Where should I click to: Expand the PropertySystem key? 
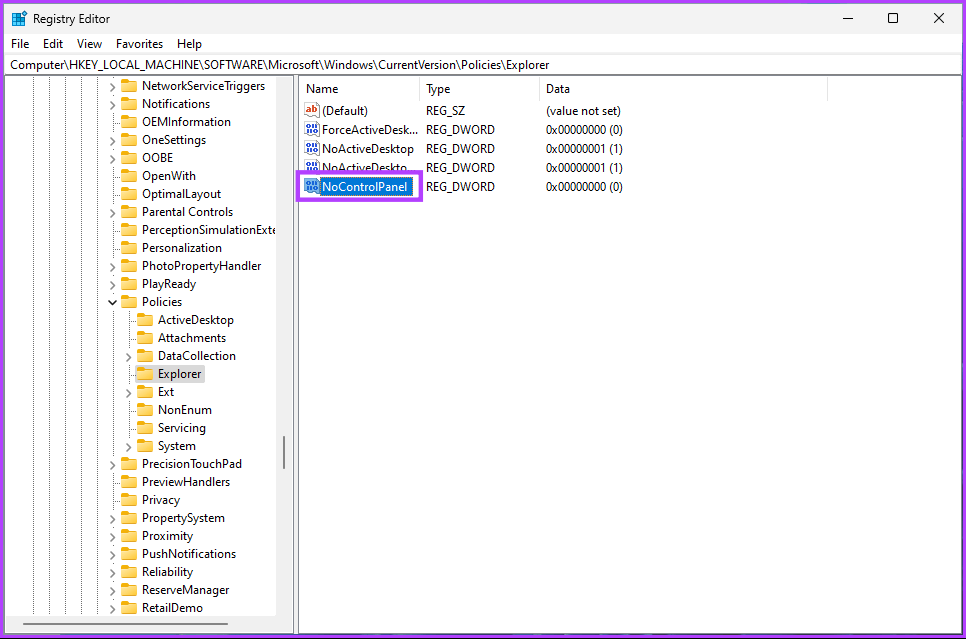112,519
